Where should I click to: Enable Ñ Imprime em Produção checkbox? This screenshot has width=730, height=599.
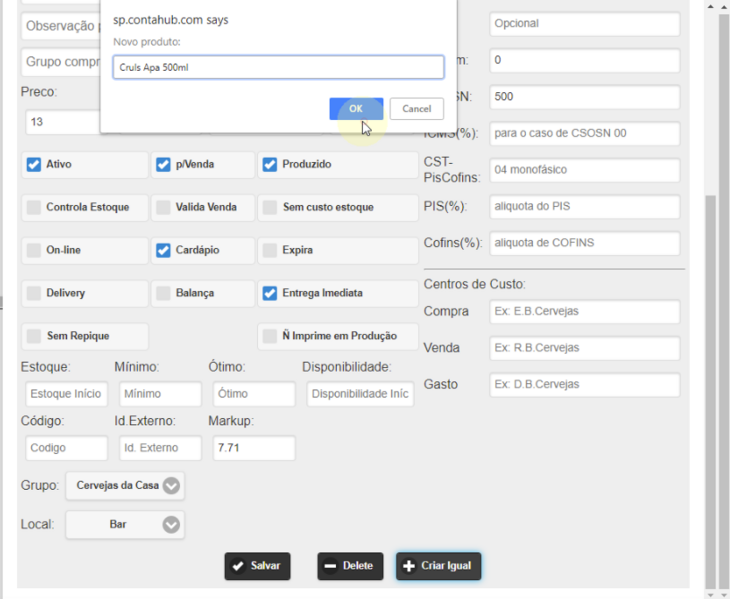pyautogui.click(x=270, y=336)
